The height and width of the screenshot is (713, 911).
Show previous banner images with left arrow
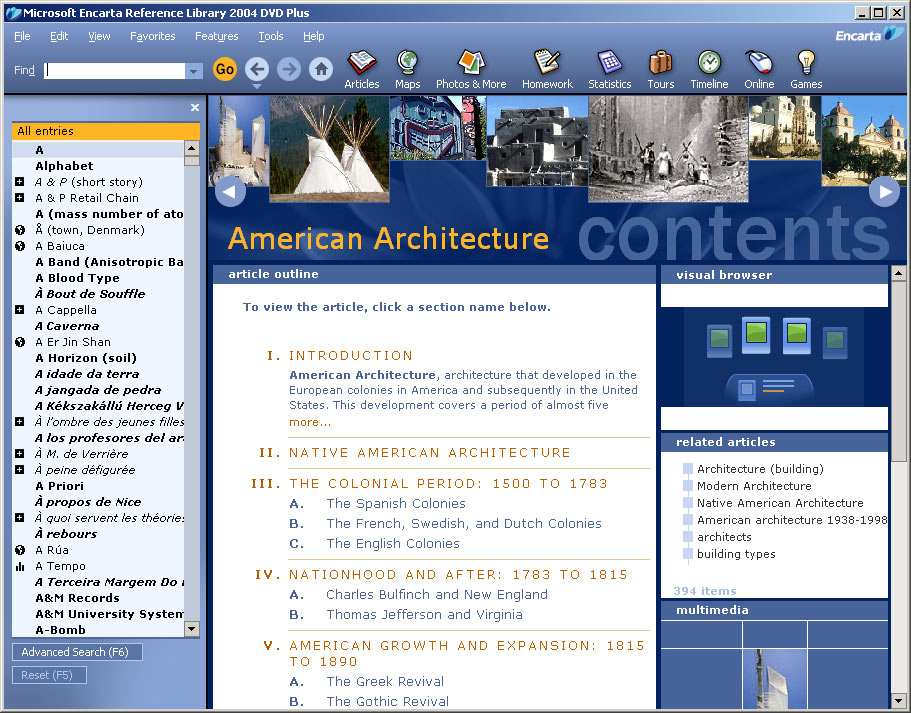point(230,192)
